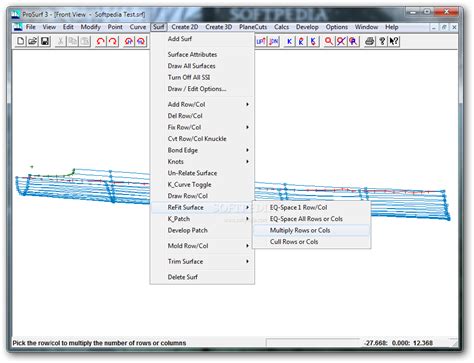474x363 pixels.
Task: Click the Undo red arrow icon
Action: [101, 41]
